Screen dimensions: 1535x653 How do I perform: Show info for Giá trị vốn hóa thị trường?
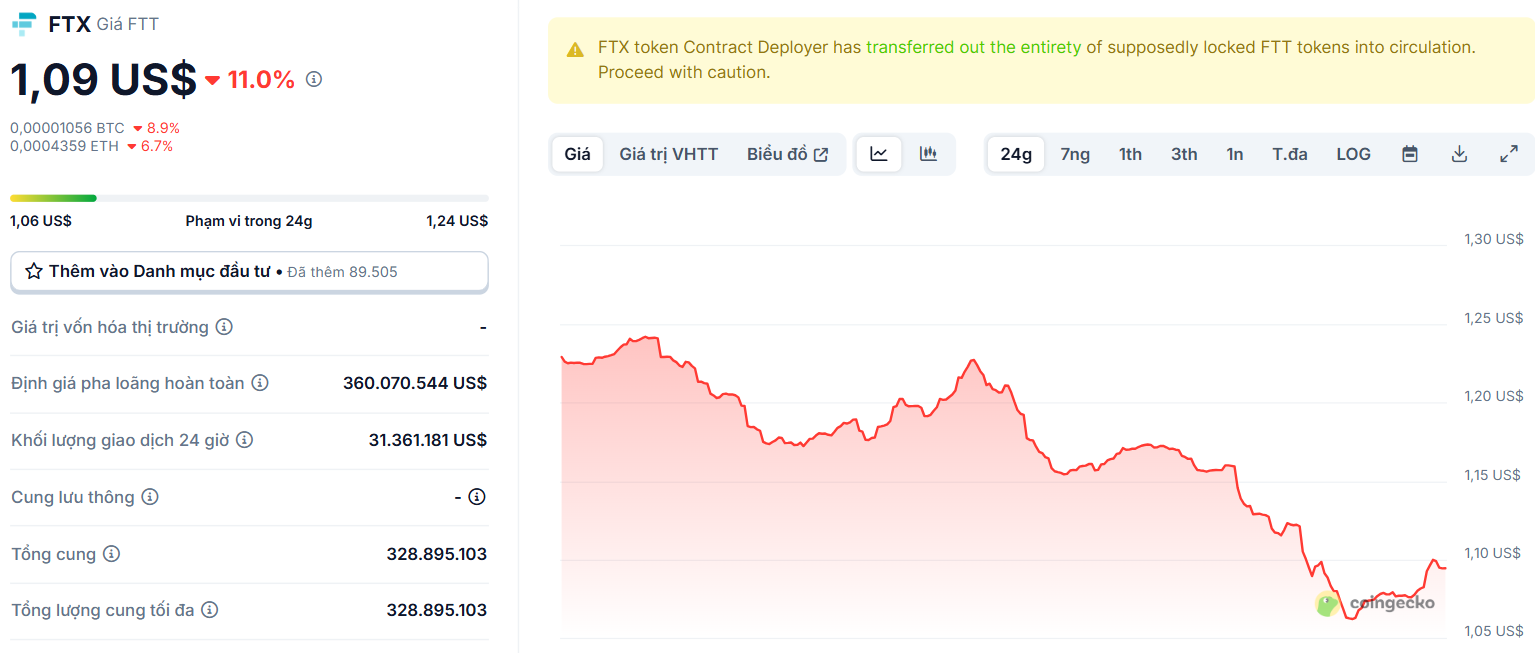click(225, 327)
